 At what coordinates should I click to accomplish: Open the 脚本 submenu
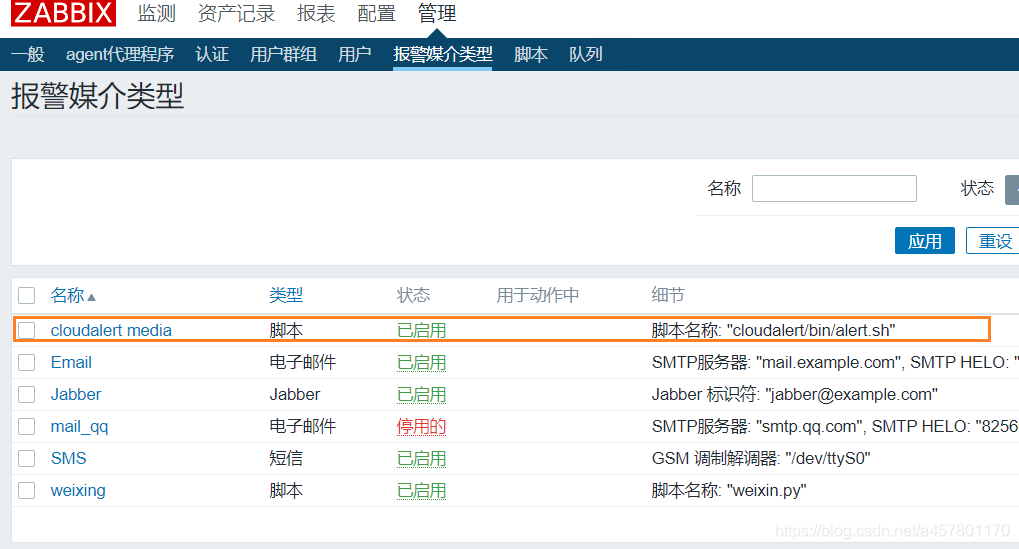(530, 55)
